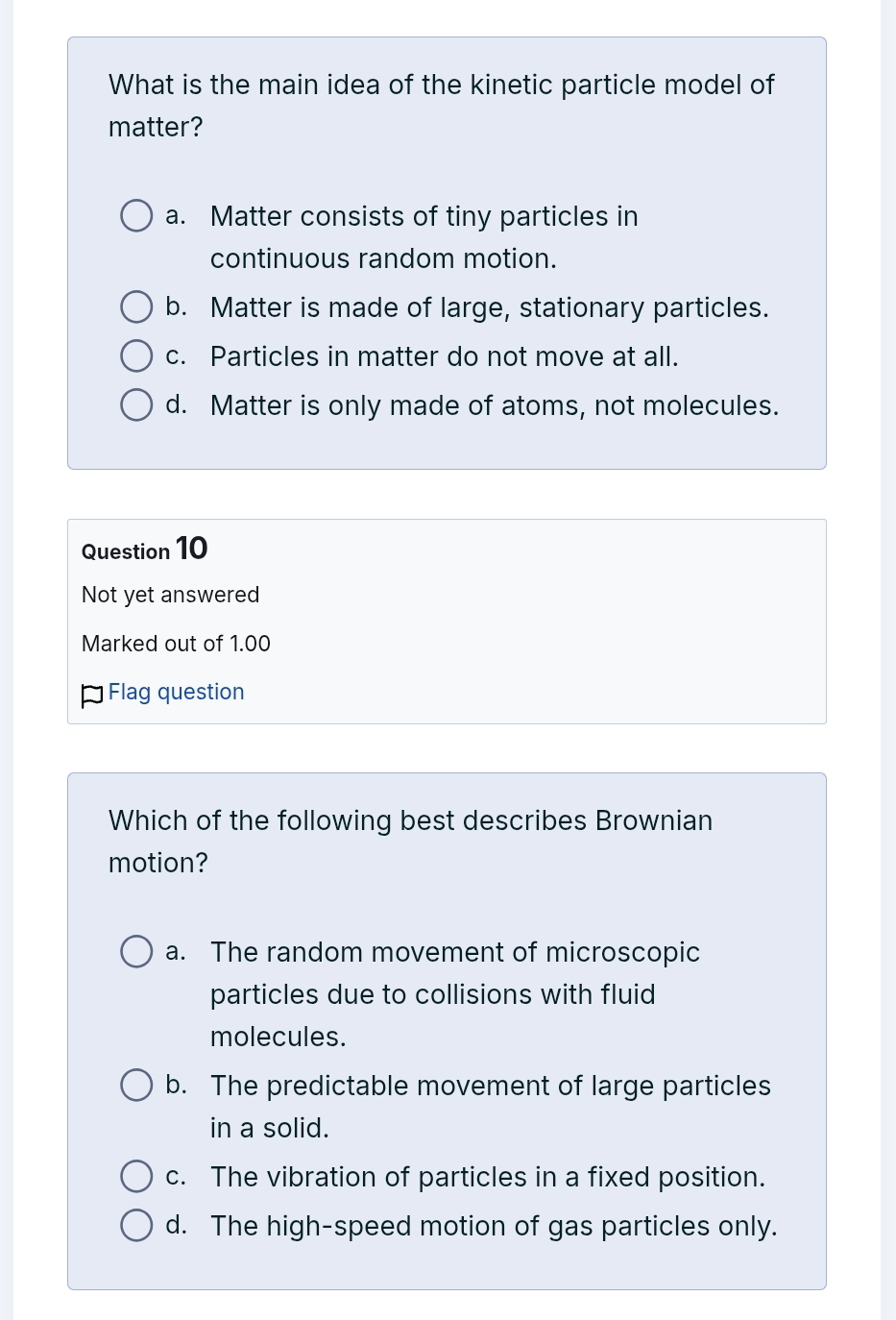This screenshot has width=896, height=1320.
Task: Choose option c about vibration in fixed position
Action: (136, 1176)
